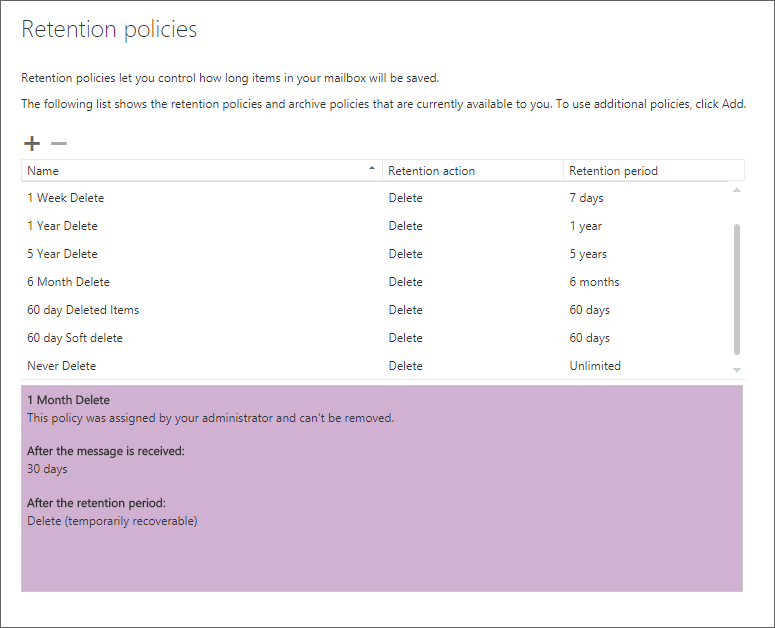Click the policy list scrollbar thumb
Viewport: 775px width, 628px height.
(x=737, y=288)
